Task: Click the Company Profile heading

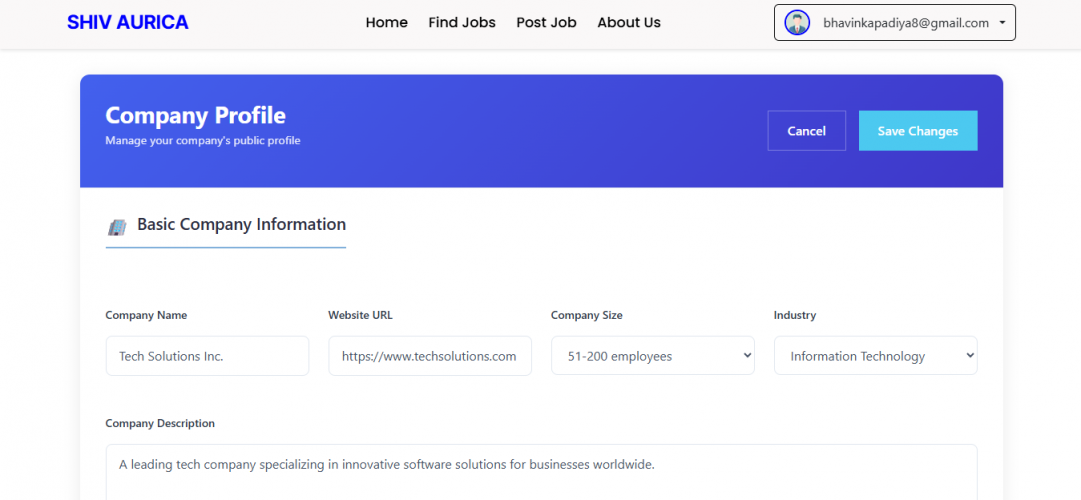Action: click(x=195, y=115)
